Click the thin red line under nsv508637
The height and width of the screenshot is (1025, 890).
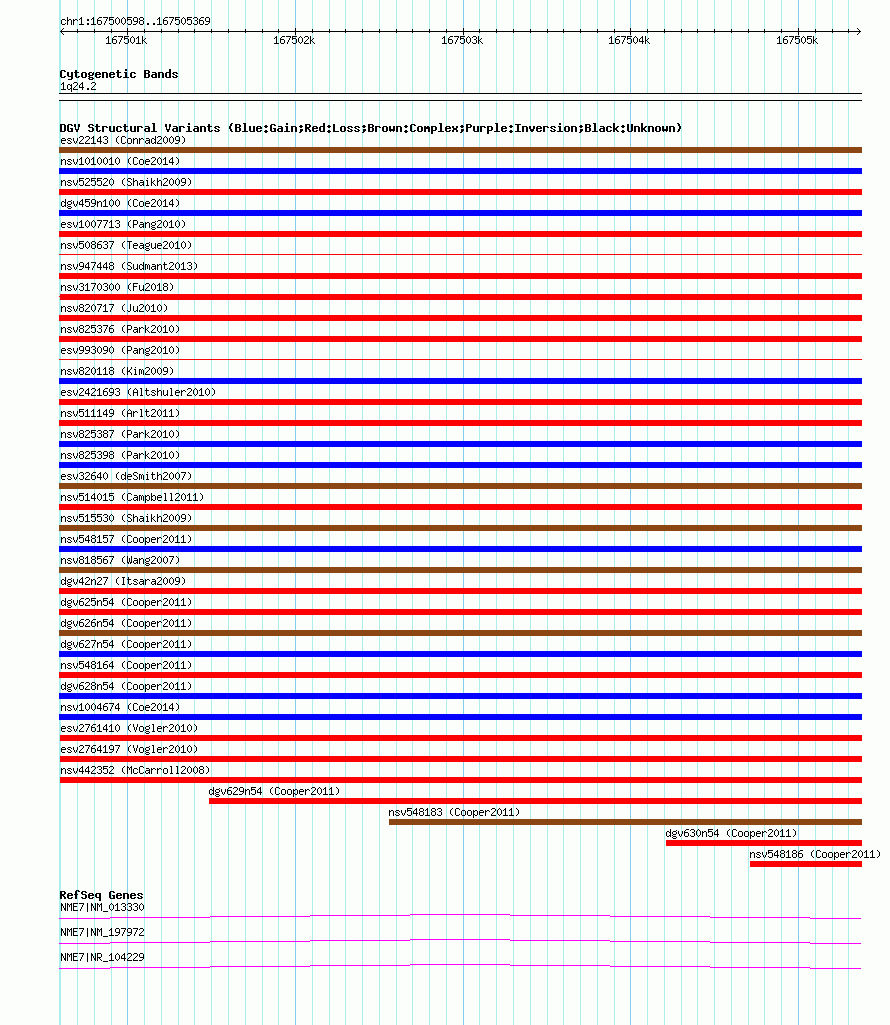tap(460, 254)
